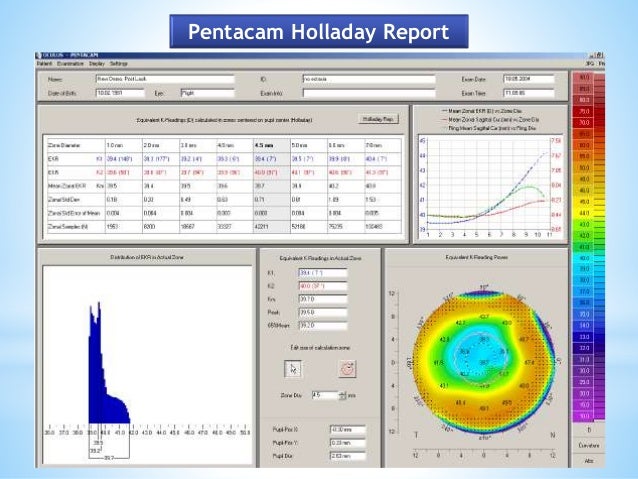
Task: Click the red circle center zone icon
Action: click(x=347, y=369)
